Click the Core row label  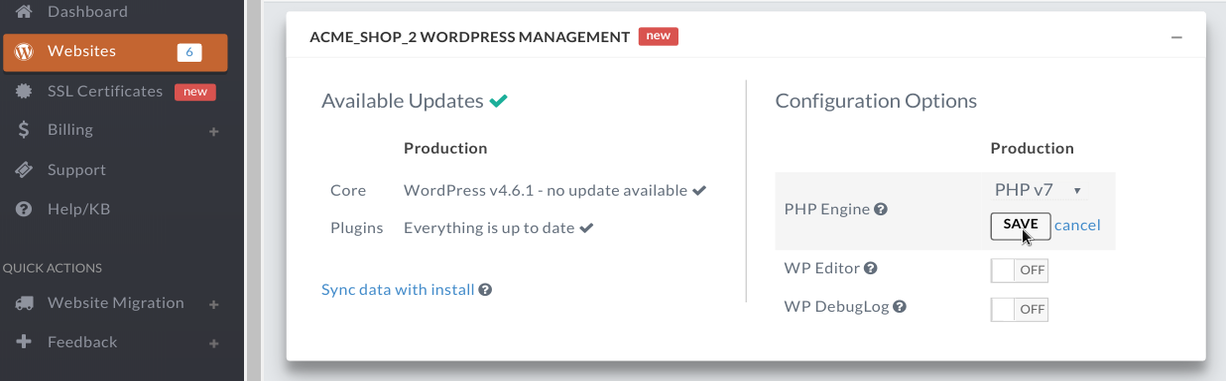pos(348,190)
